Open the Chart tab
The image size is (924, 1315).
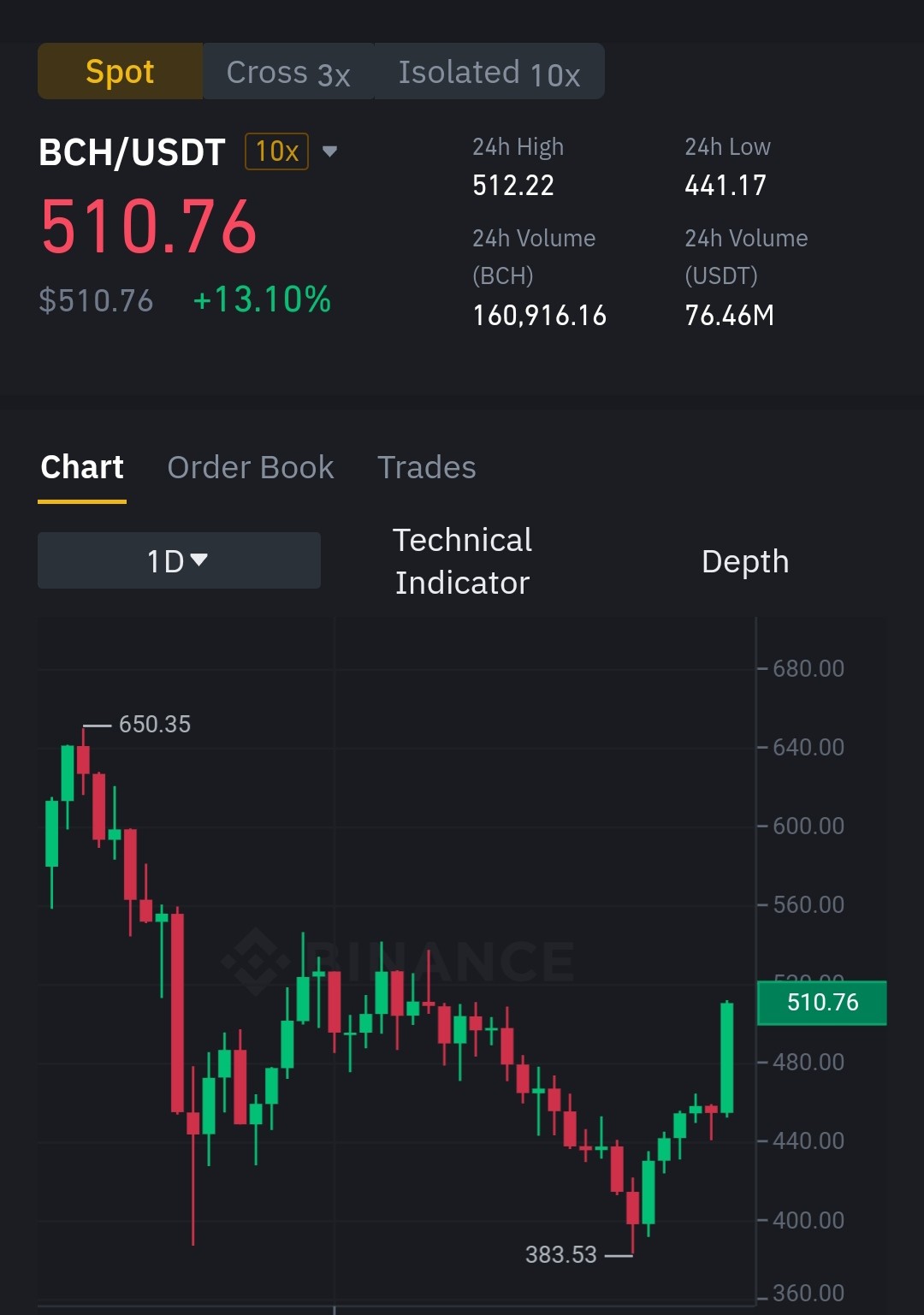pyautogui.click(x=82, y=468)
